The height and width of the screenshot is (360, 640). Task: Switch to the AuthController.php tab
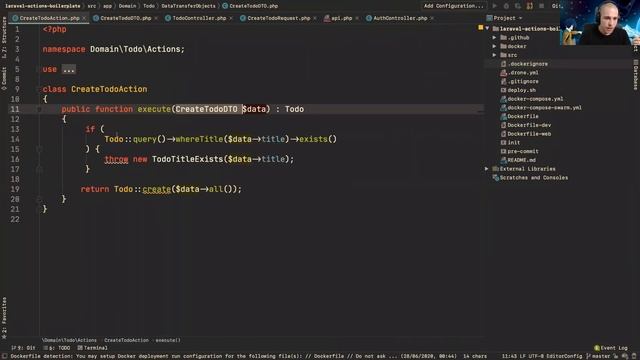(400, 18)
